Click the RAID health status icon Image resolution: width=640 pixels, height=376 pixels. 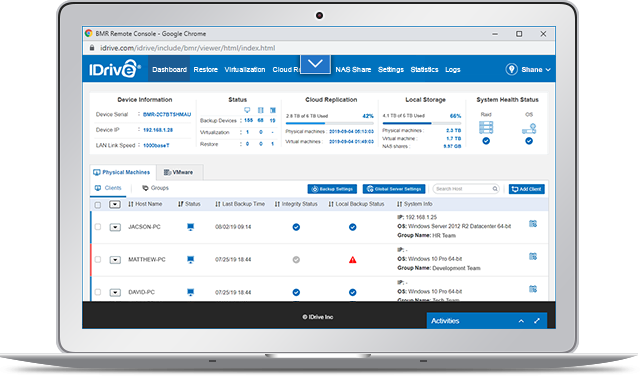click(486, 127)
